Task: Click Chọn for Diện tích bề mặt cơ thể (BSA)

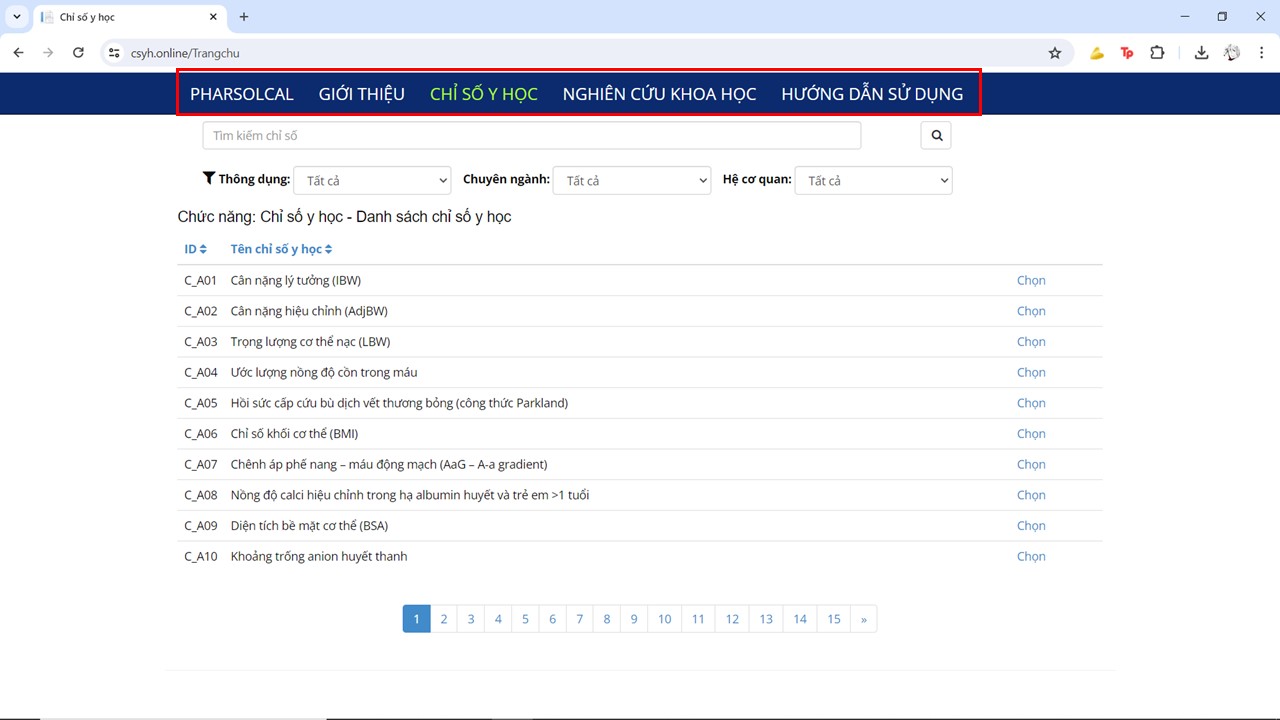Action: (1031, 526)
